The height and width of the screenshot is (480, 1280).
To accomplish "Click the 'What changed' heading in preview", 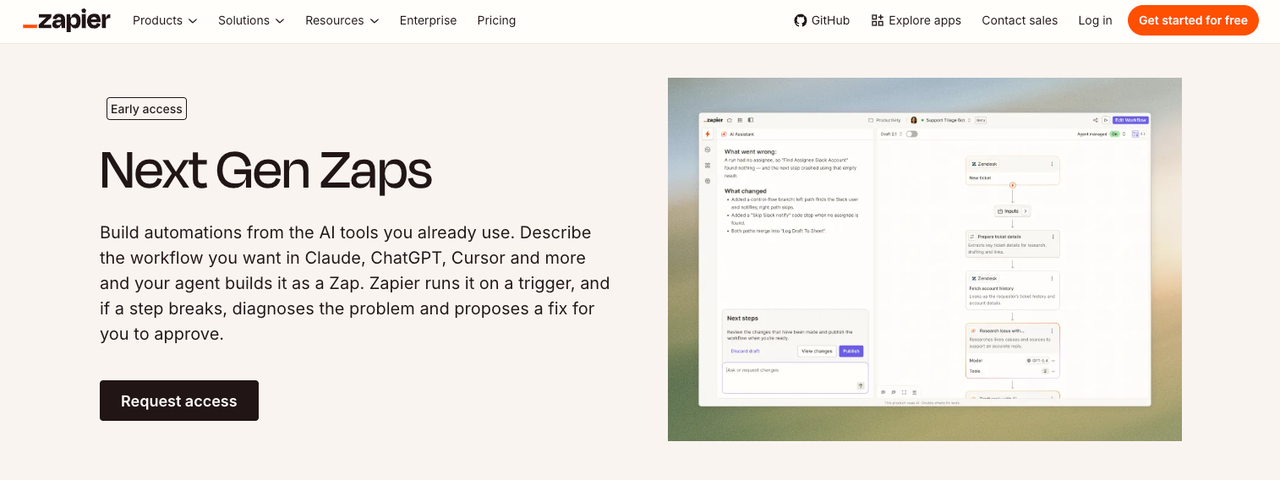I will [745, 191].
